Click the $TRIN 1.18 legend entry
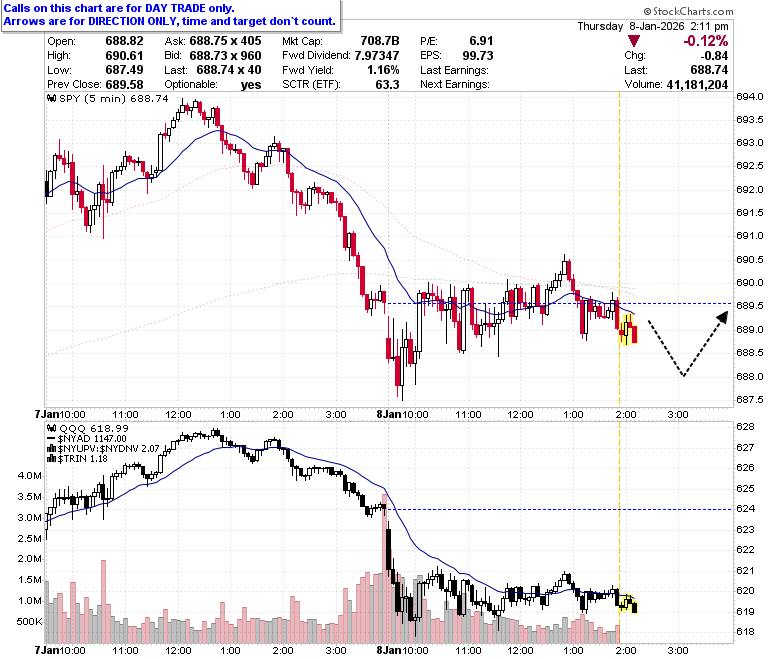 [82, 459]
